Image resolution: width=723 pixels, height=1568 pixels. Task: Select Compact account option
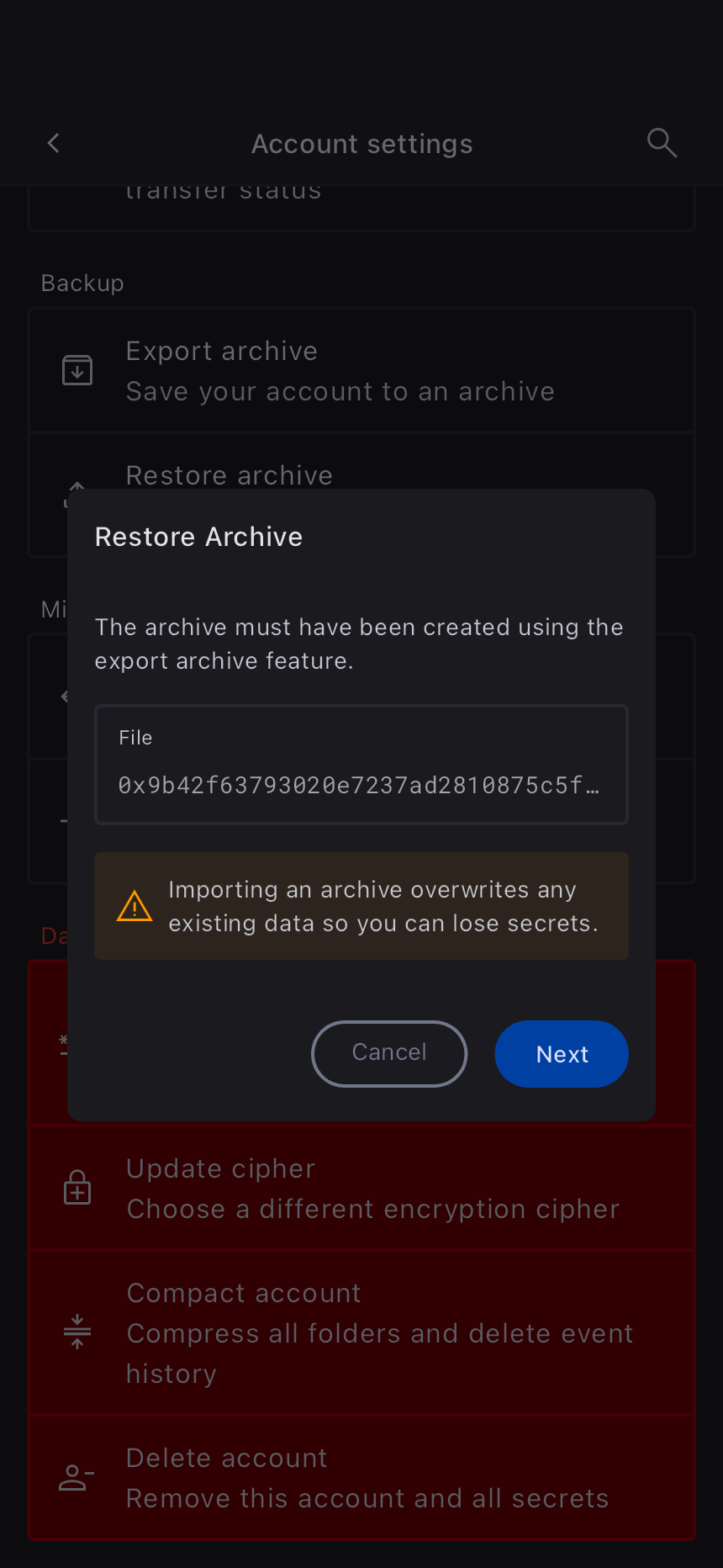point(361,1332)
